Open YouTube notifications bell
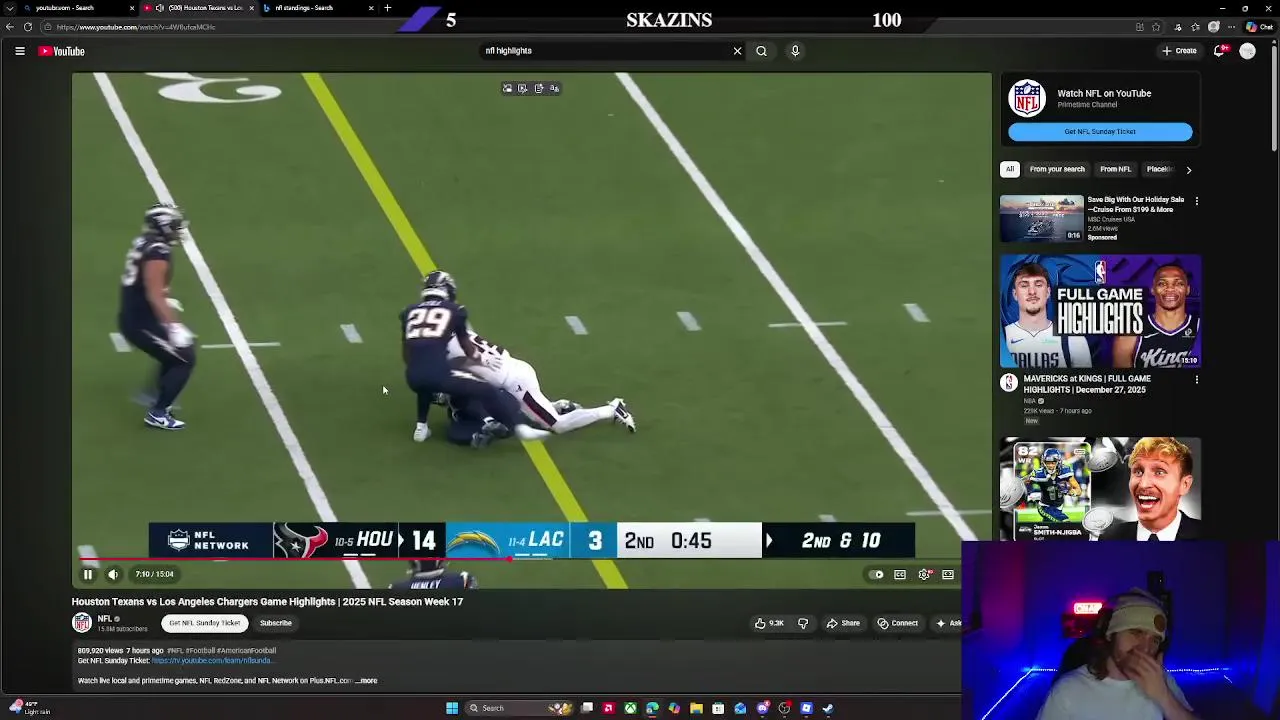 pyautogui.click(x=1219, y=51)
